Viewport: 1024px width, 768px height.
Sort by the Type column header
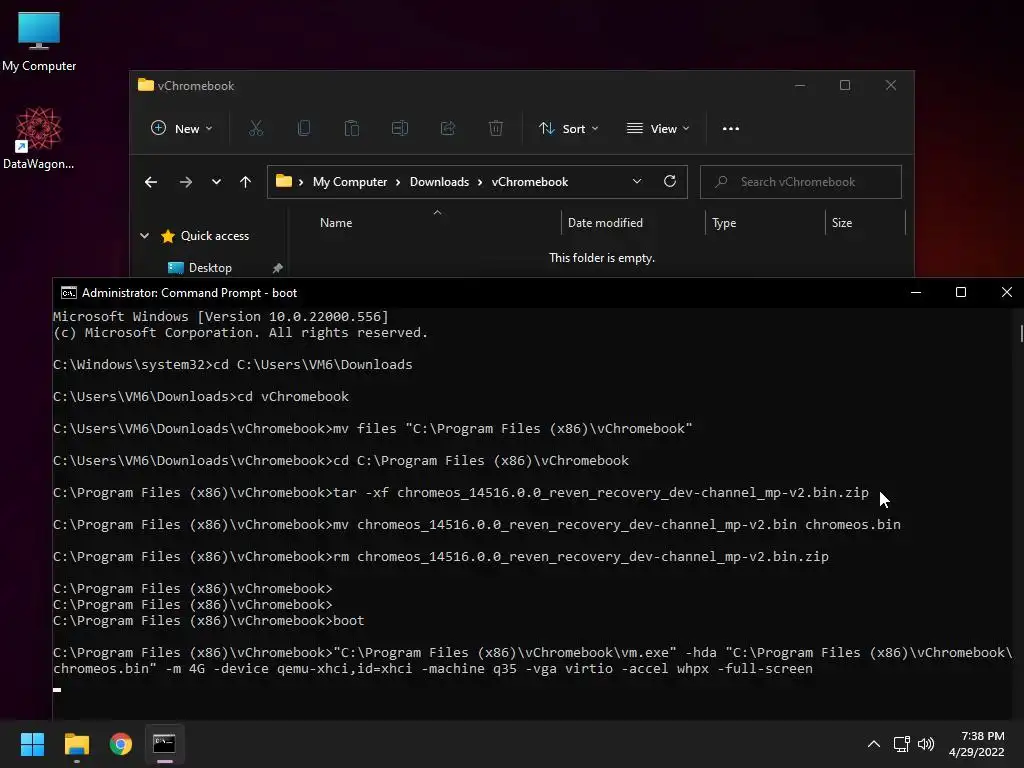pos(724,223)
